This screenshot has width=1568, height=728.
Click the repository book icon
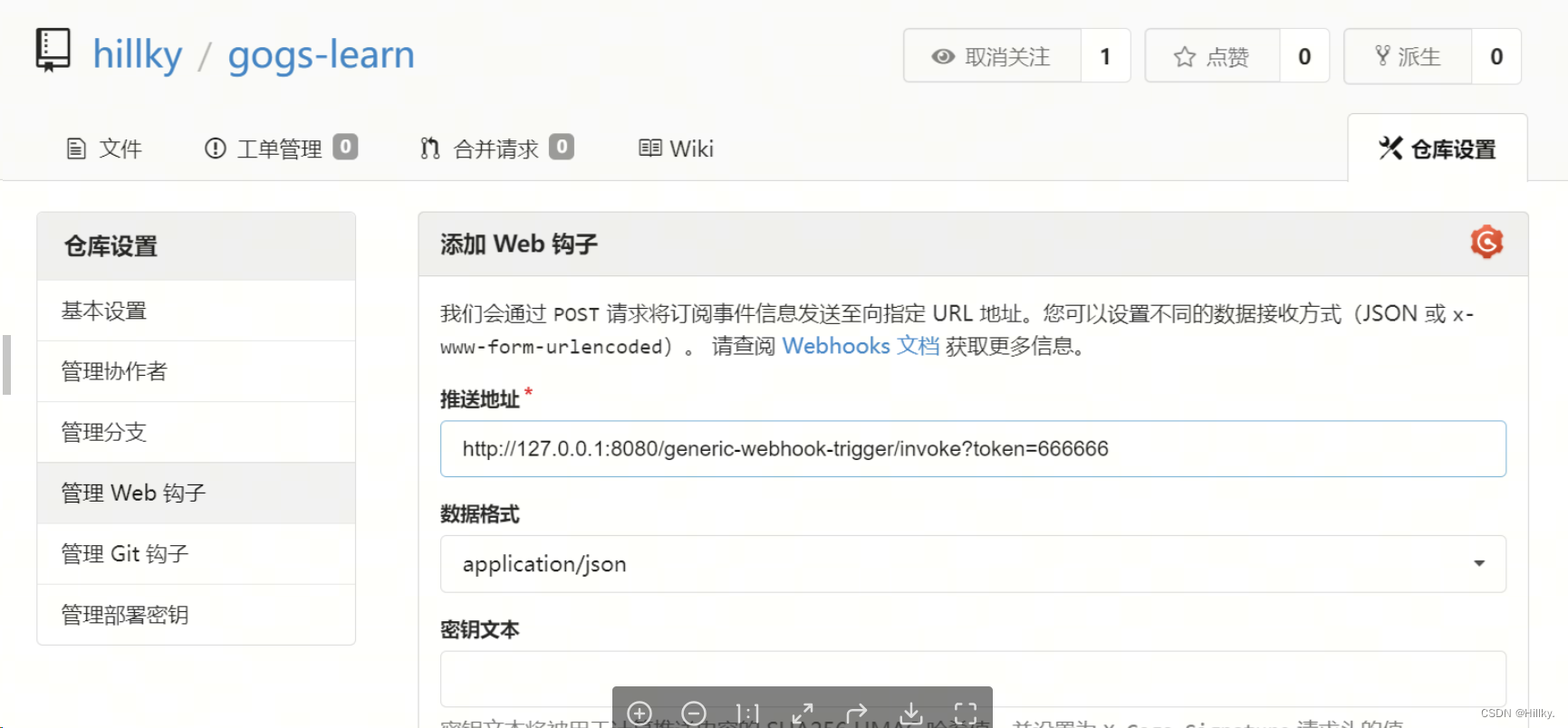tap(53, 51)
